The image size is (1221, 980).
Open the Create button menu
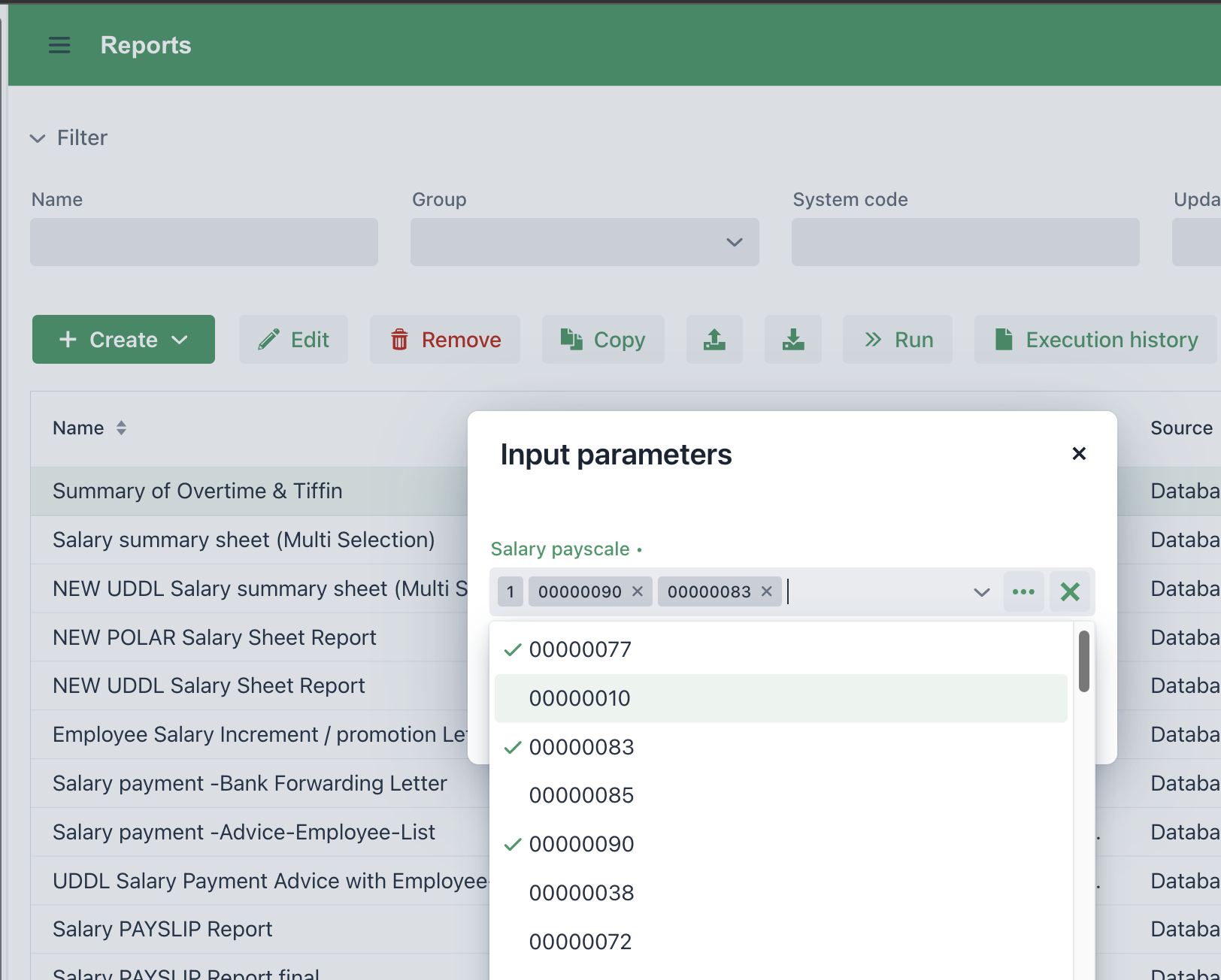[x=123, y=340]
